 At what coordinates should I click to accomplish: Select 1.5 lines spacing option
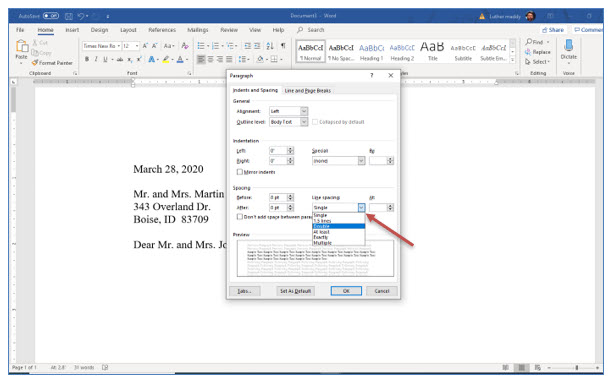coord(339,221)
